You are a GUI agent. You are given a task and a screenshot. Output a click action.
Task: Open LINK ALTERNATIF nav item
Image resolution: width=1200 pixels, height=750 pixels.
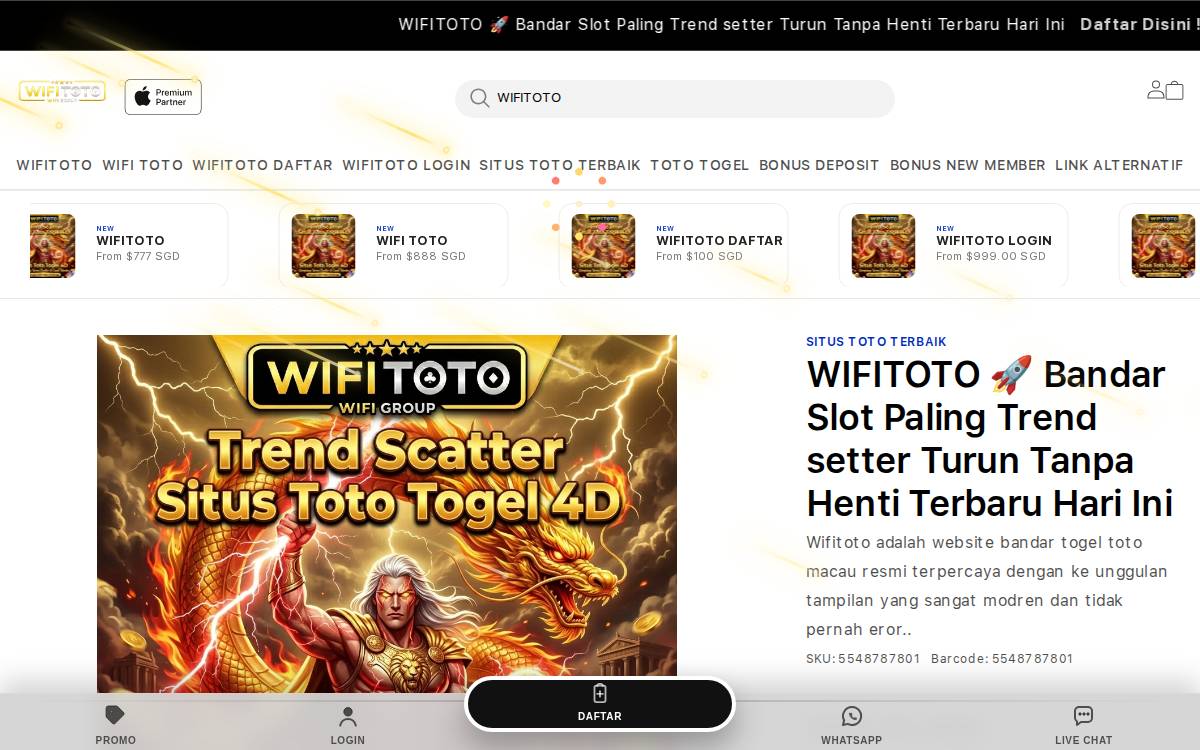click(1119, 165)
